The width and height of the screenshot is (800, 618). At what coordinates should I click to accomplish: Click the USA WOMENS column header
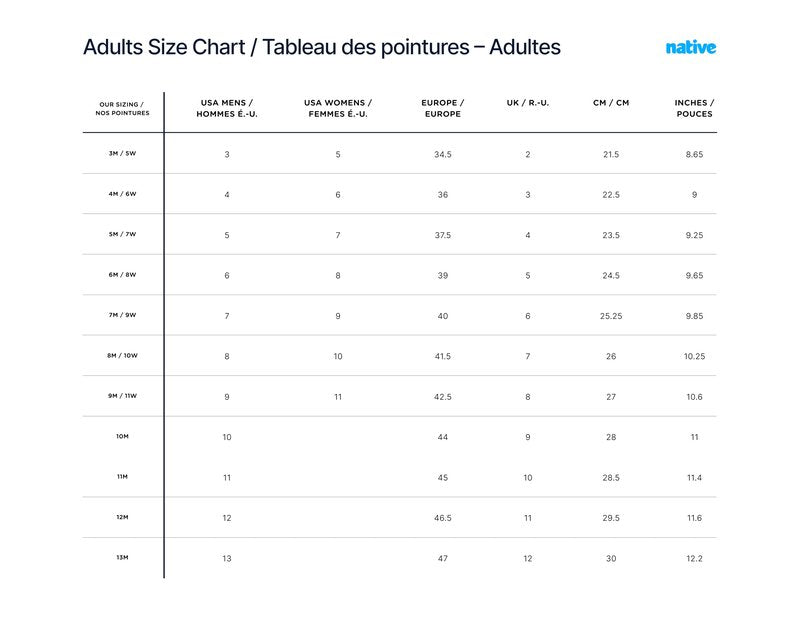(x=338, y=108)
